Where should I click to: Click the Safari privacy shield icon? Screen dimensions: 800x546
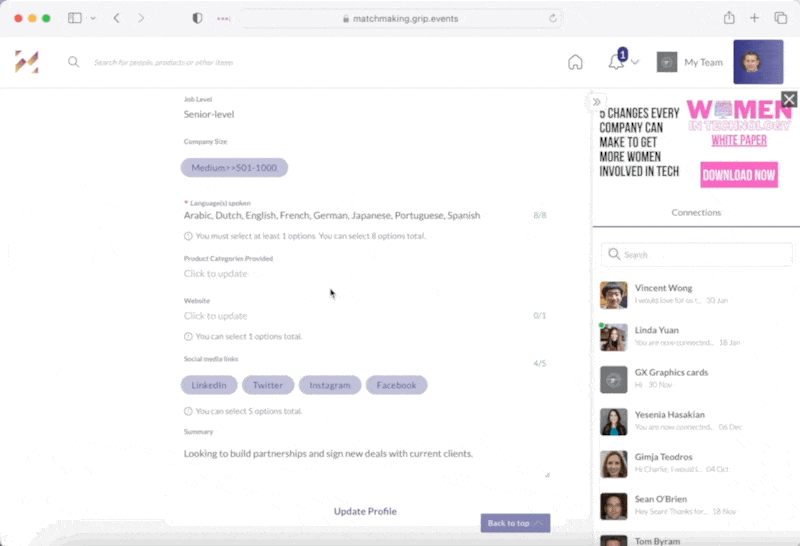pos(197,18)
